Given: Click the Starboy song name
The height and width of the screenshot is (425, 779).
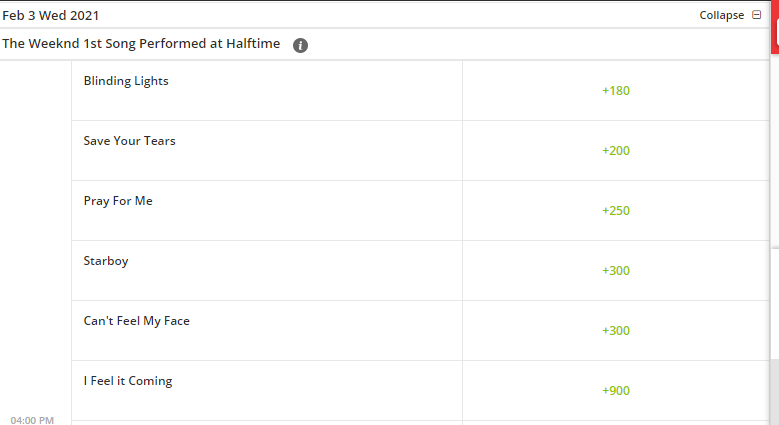Looking at the screenshot, I should pos(106,261).
